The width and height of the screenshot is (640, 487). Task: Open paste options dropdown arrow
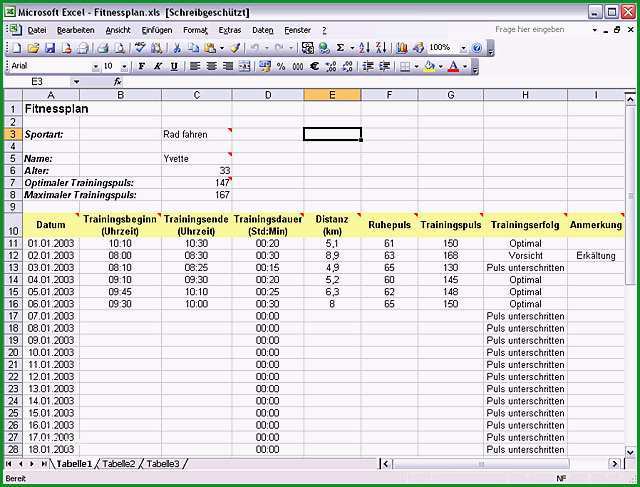coord(222,48)
